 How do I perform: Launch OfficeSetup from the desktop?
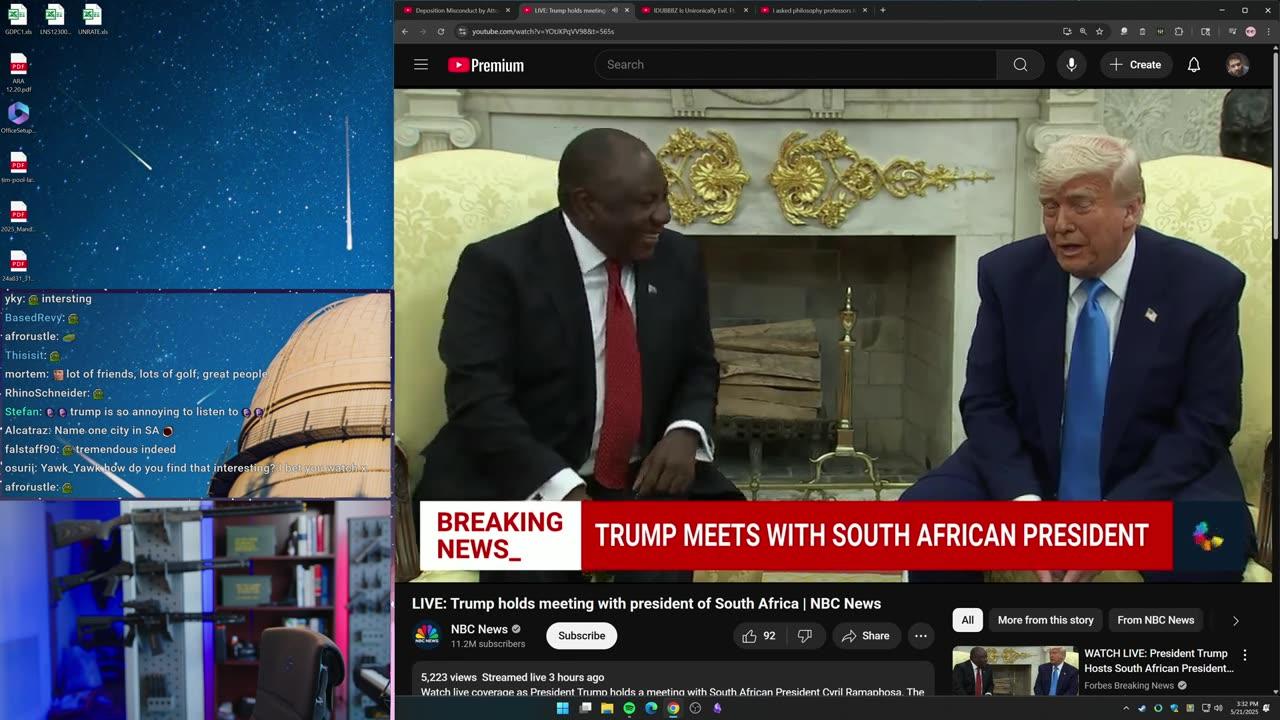pyautogui.click(x=18, y=118)
